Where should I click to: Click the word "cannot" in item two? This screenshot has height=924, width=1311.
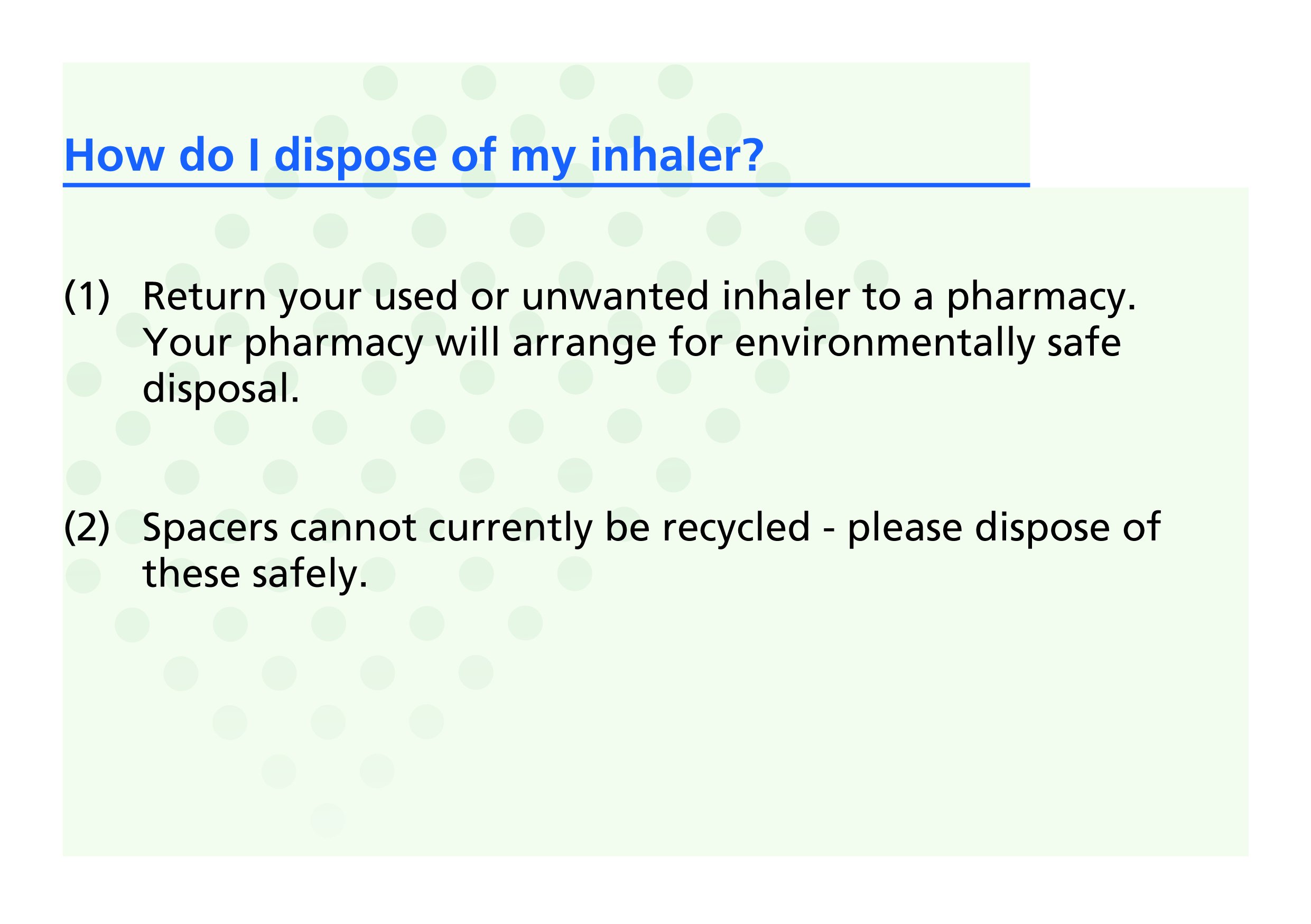pyautogui.click(x=353, y=528)
